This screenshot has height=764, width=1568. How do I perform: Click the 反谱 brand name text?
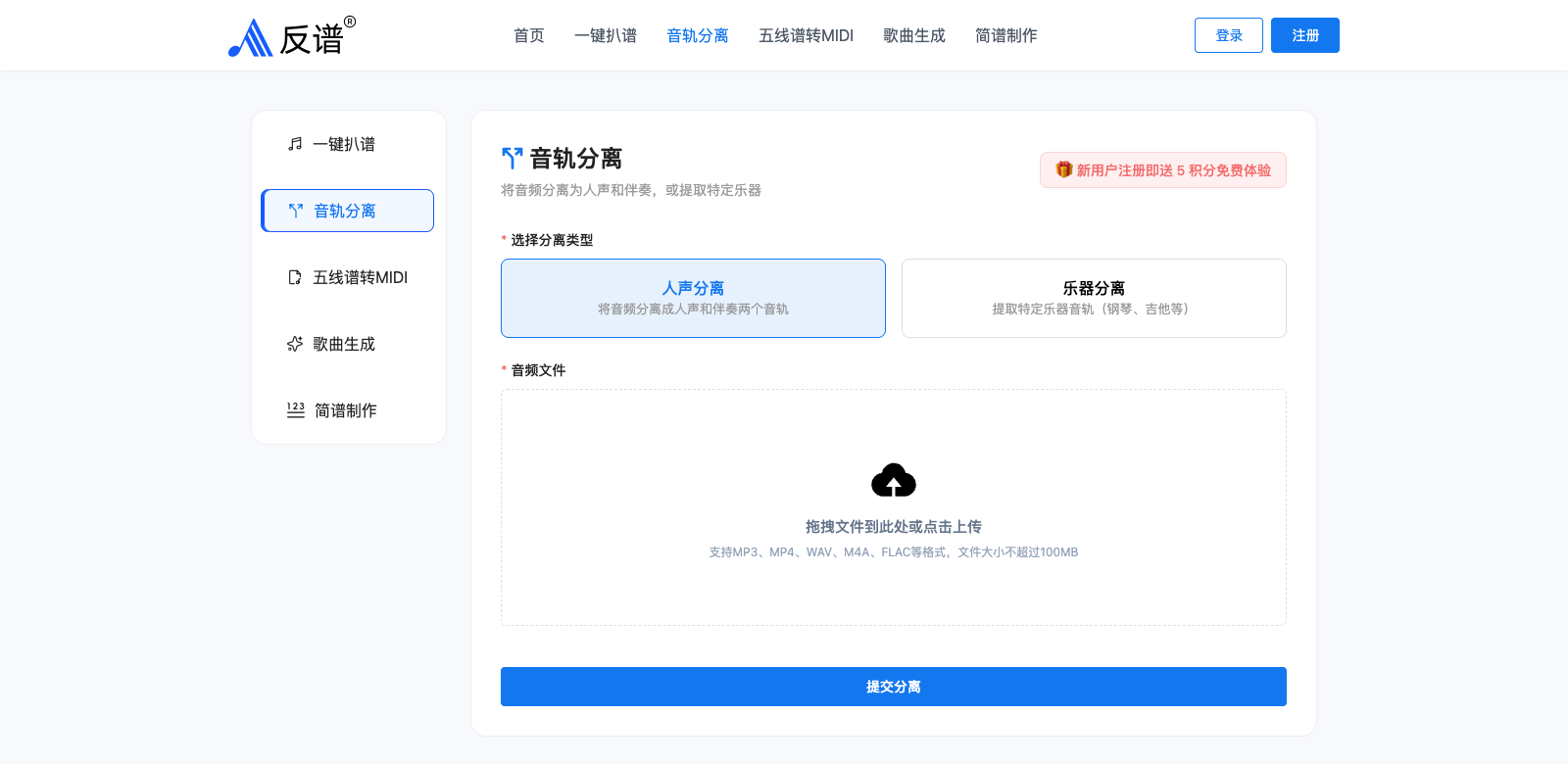pyautogui.click(x=312, y=39)
